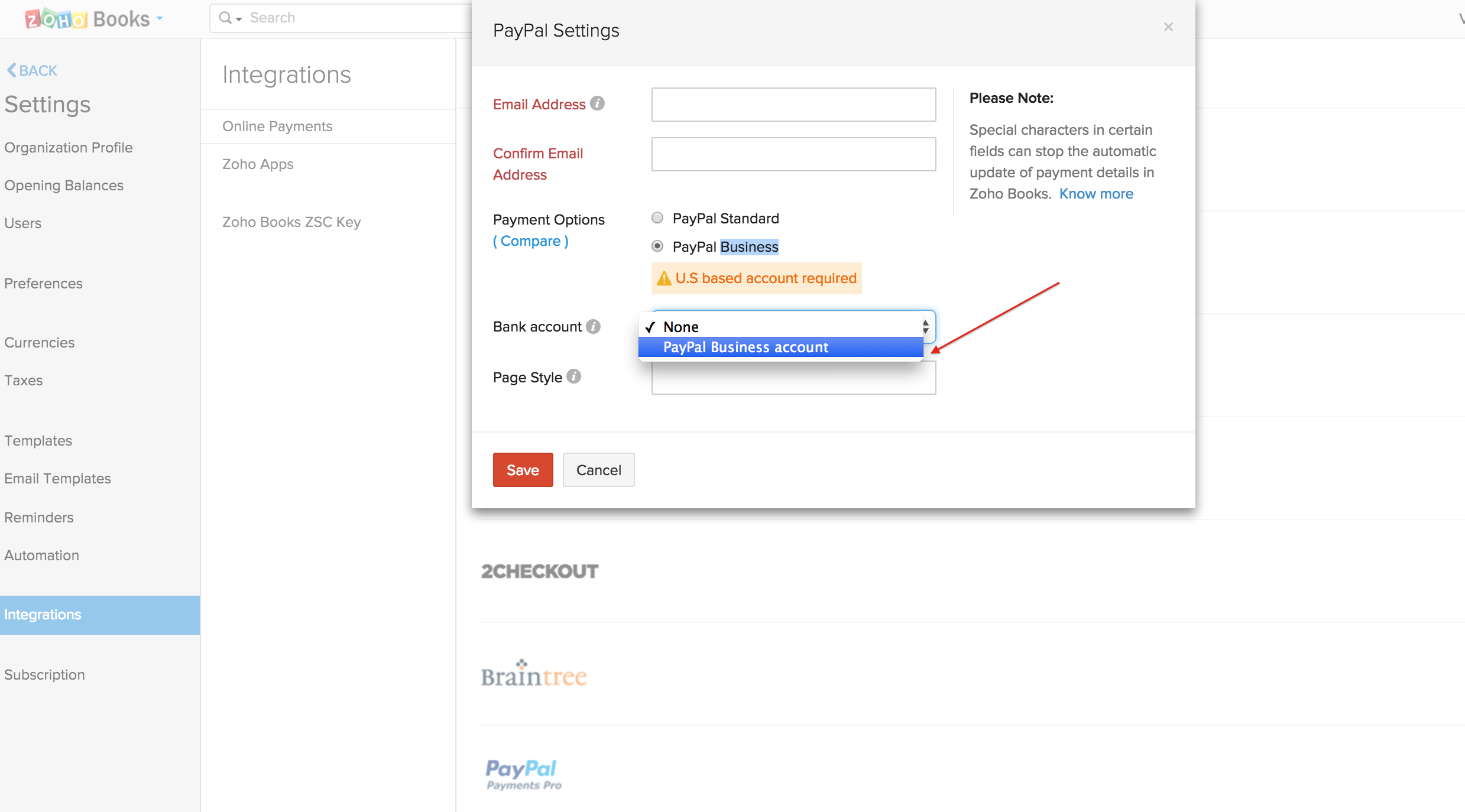Viewport: 1465px width, 812px height.
Task: Click into the Confirm Email Address field
Action: pos(793,154)
